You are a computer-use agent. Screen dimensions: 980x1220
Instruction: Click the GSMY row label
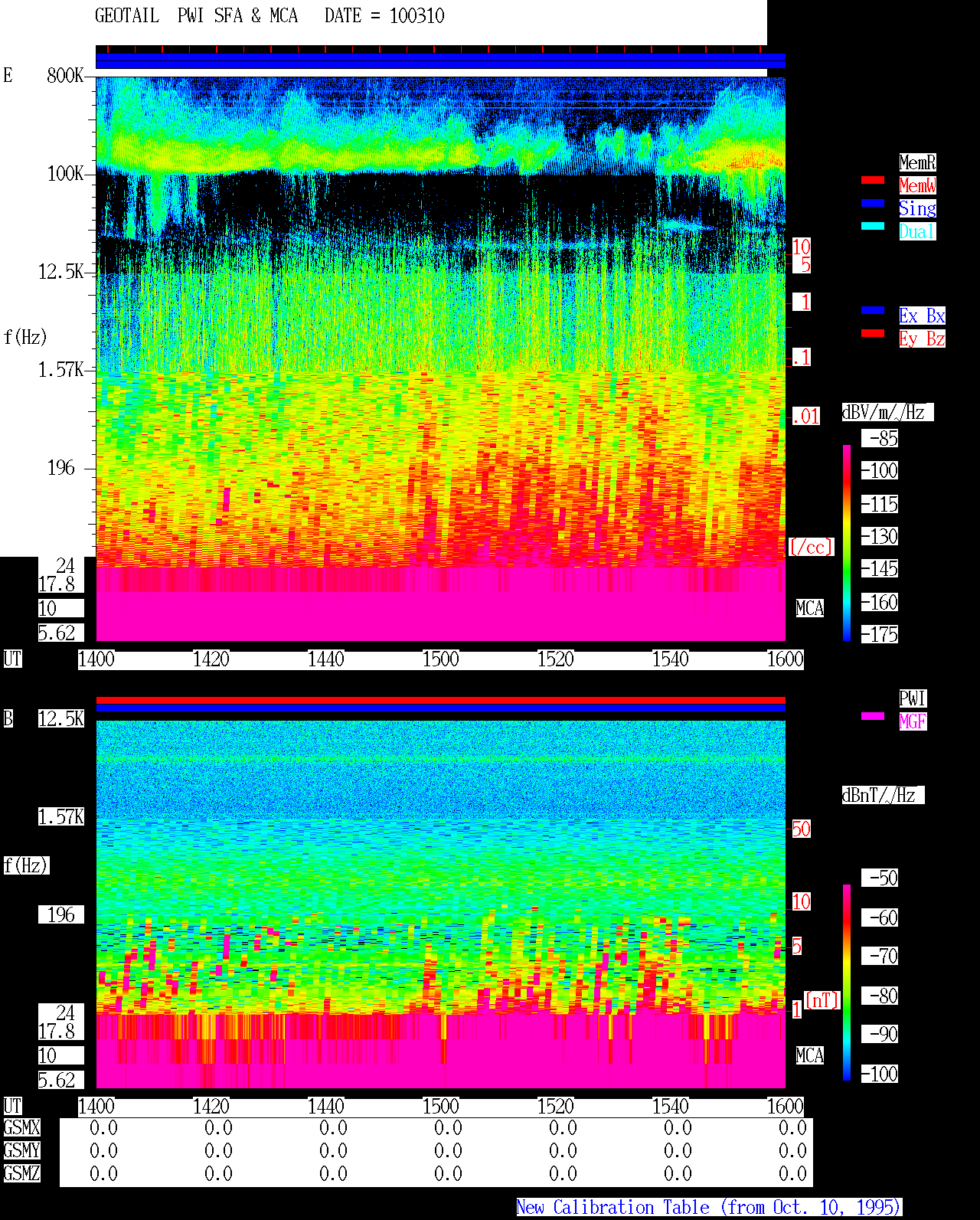(21, 1150)
